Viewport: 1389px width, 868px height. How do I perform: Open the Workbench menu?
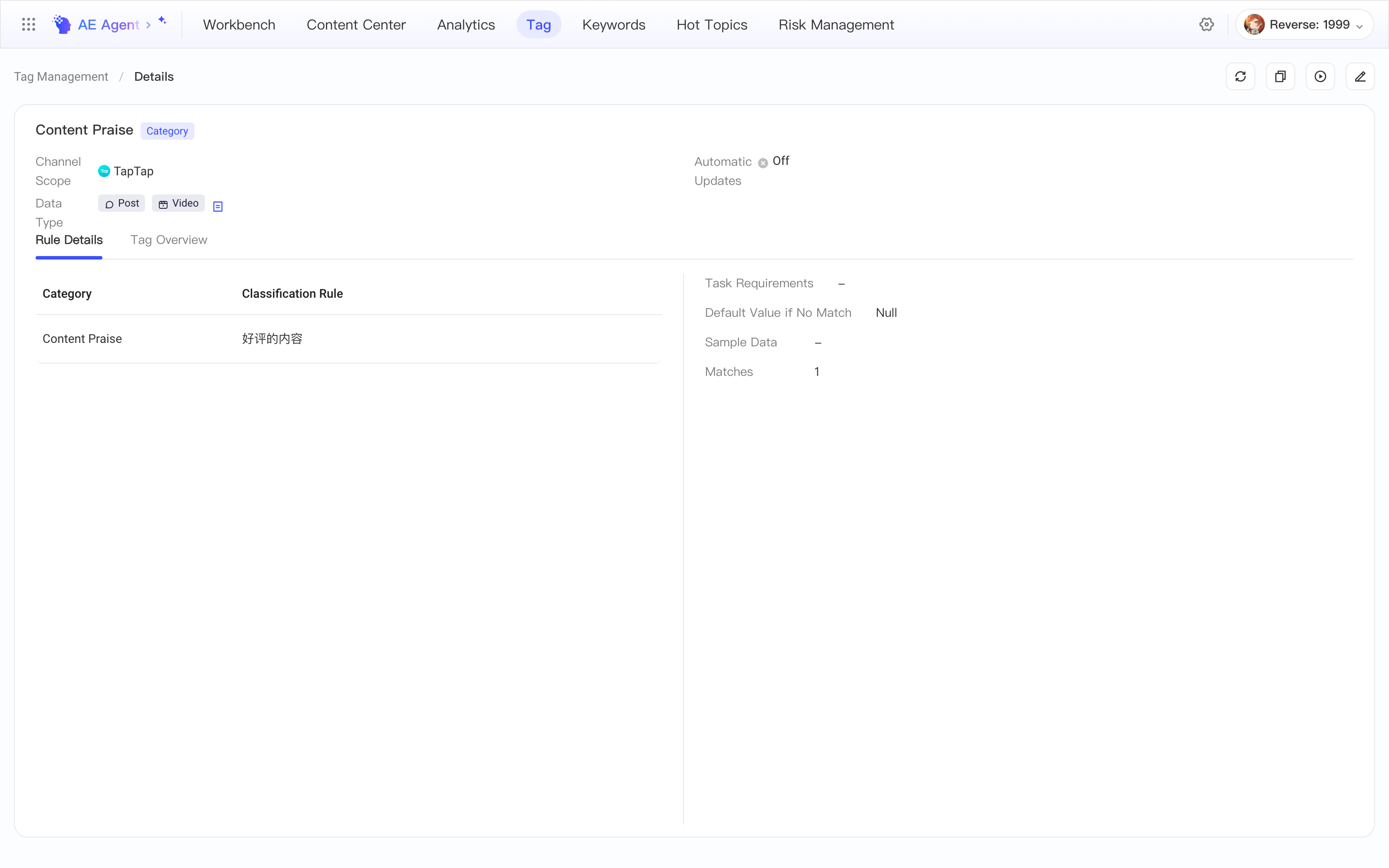coord(239,25)
